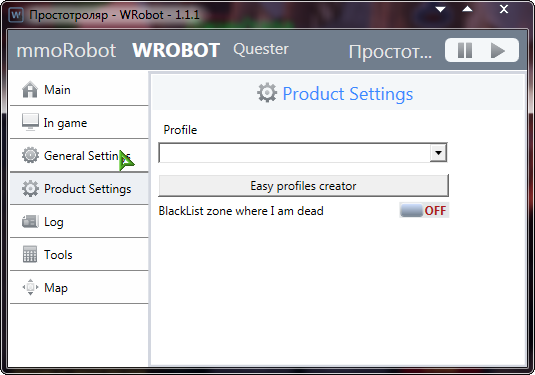The height and width of the screenshot is (375, 535).
Task: Pause the bot with pause button
Action: pyautogui.click(x=465, y=51)
